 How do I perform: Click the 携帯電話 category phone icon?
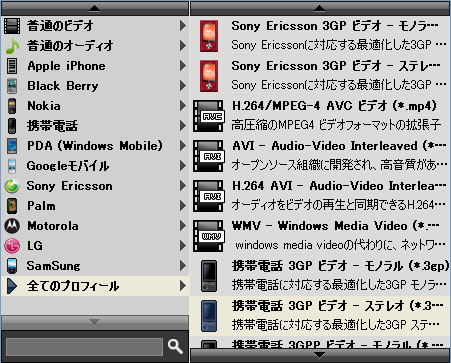[12, 126]
